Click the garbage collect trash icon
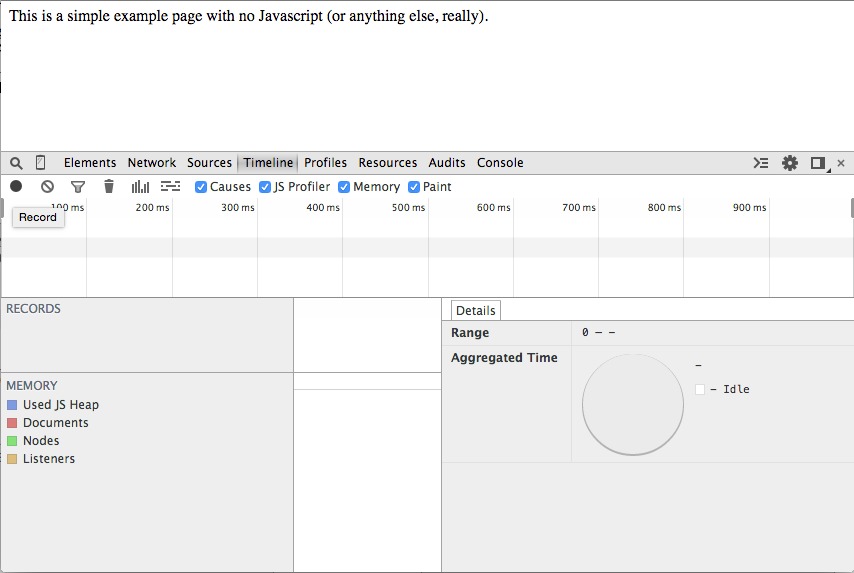Viewport: 854px width, 573px height. 109,186
